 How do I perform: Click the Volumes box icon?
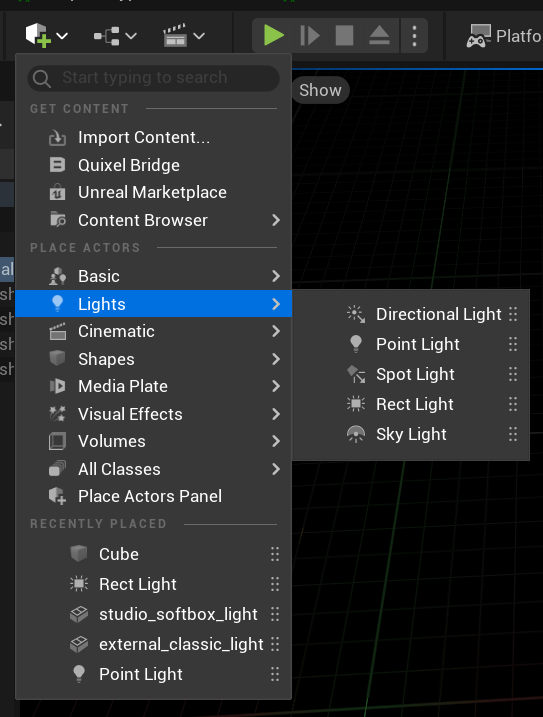pos(57,441)
